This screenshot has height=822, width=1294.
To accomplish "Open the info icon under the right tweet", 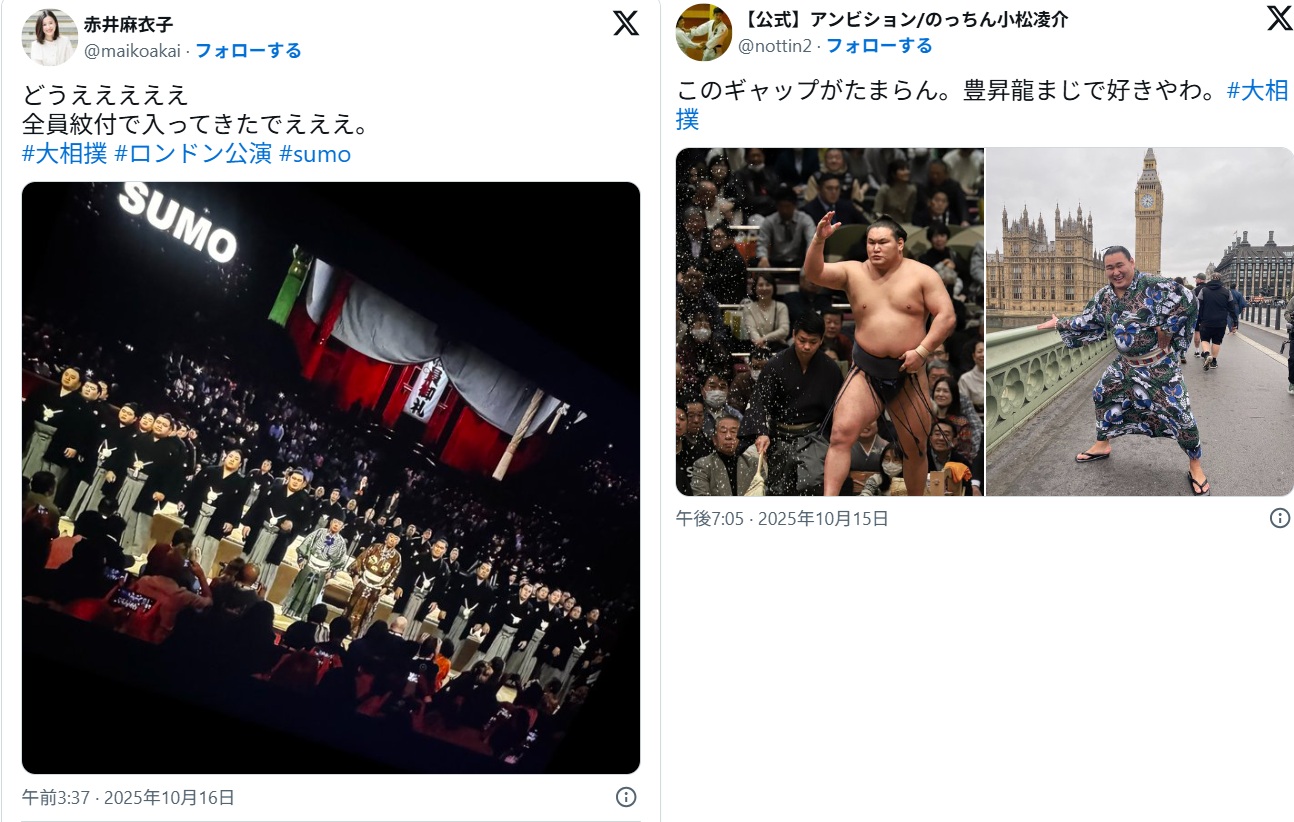I will (1279, 518).
